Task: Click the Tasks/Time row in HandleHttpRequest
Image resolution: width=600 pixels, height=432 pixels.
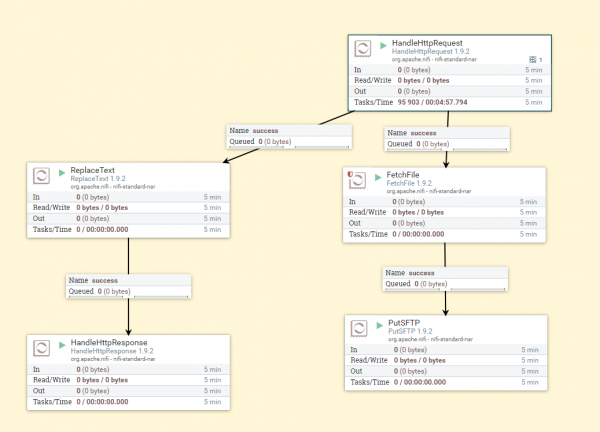Action: [x=447, y=102]
